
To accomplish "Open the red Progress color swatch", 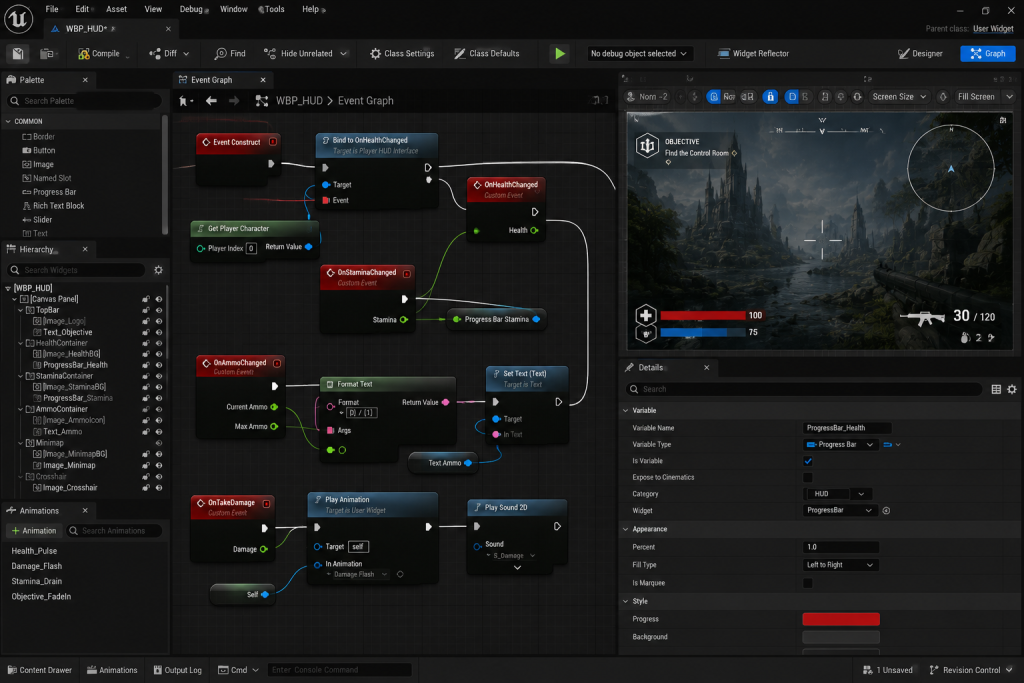I will click(x=840, y=619).
